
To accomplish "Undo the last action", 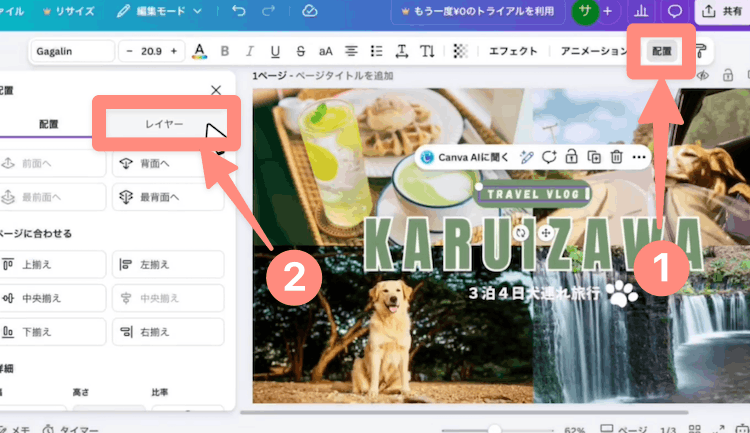I will (238, 11).
